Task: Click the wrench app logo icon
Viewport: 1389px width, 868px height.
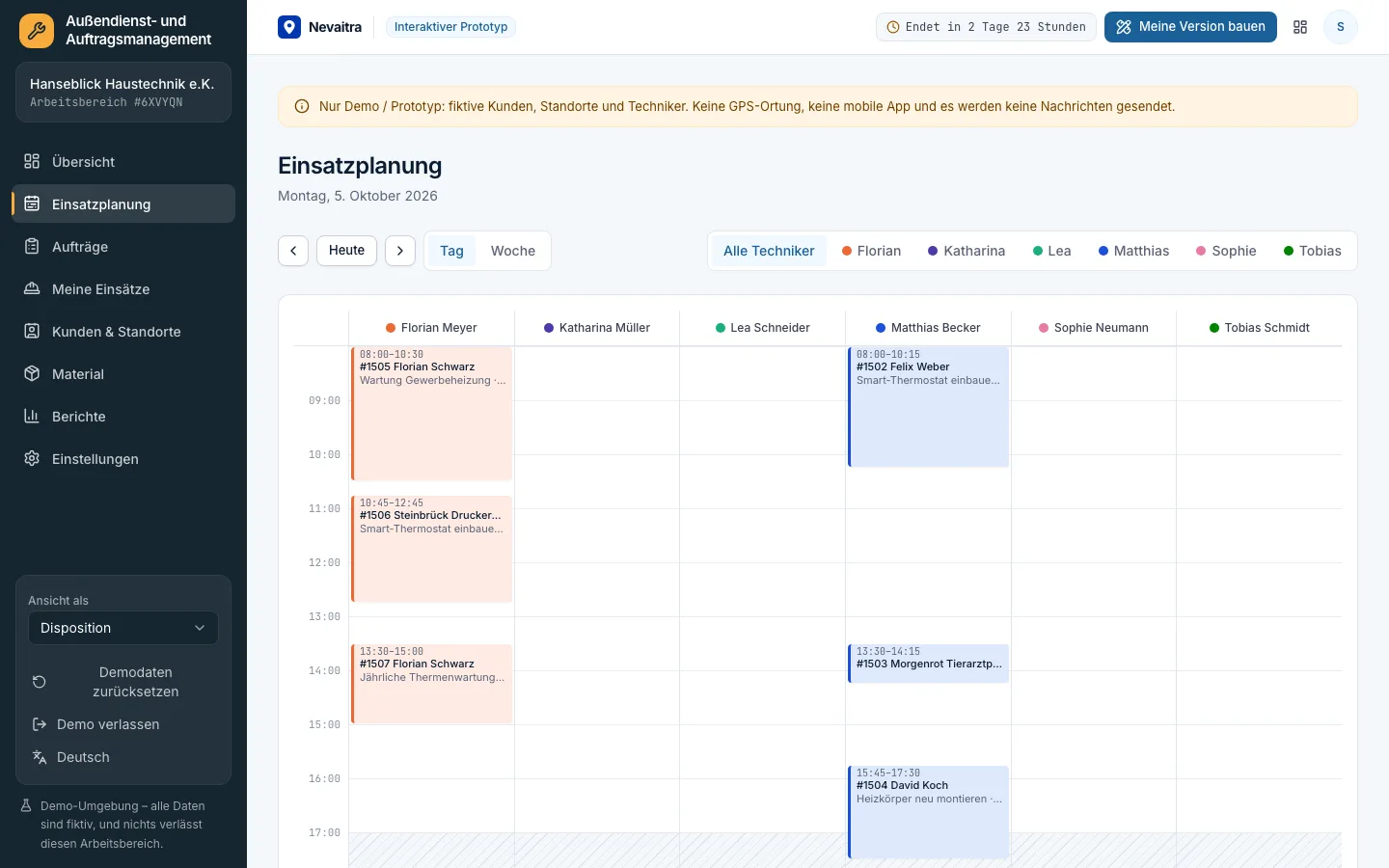Action: 37,30
